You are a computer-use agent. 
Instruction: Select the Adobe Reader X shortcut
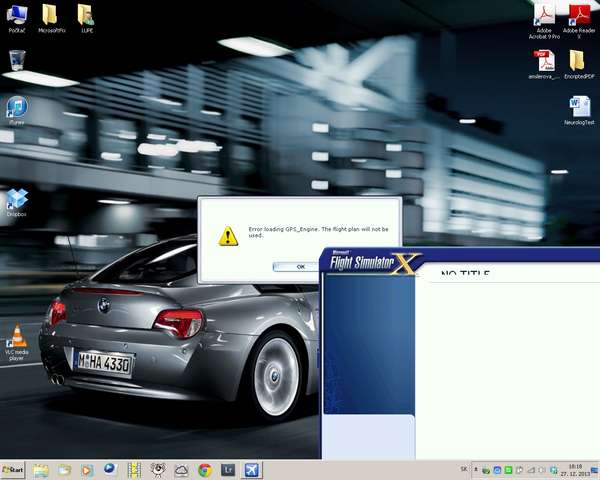click(x=579, y=21)
